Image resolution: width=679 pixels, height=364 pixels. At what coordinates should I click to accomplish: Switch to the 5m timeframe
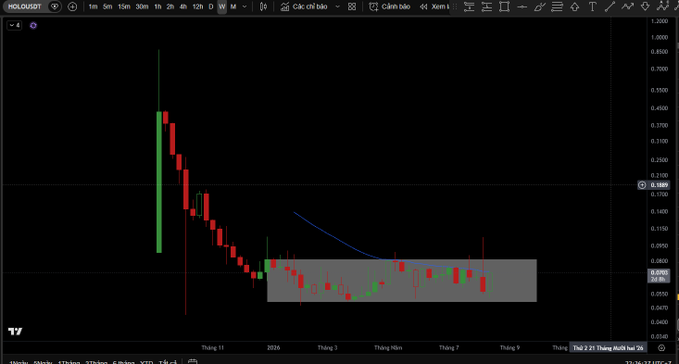point(107,6)
